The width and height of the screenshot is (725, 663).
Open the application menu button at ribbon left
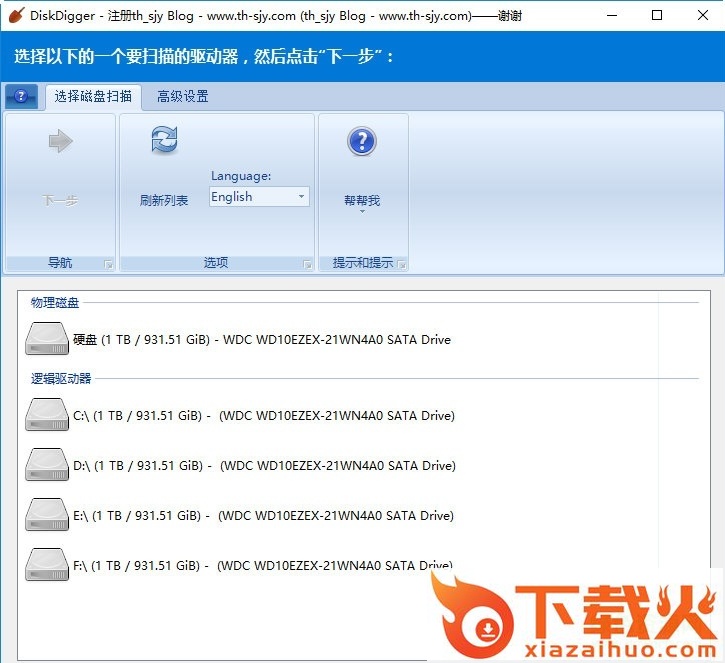21,97
